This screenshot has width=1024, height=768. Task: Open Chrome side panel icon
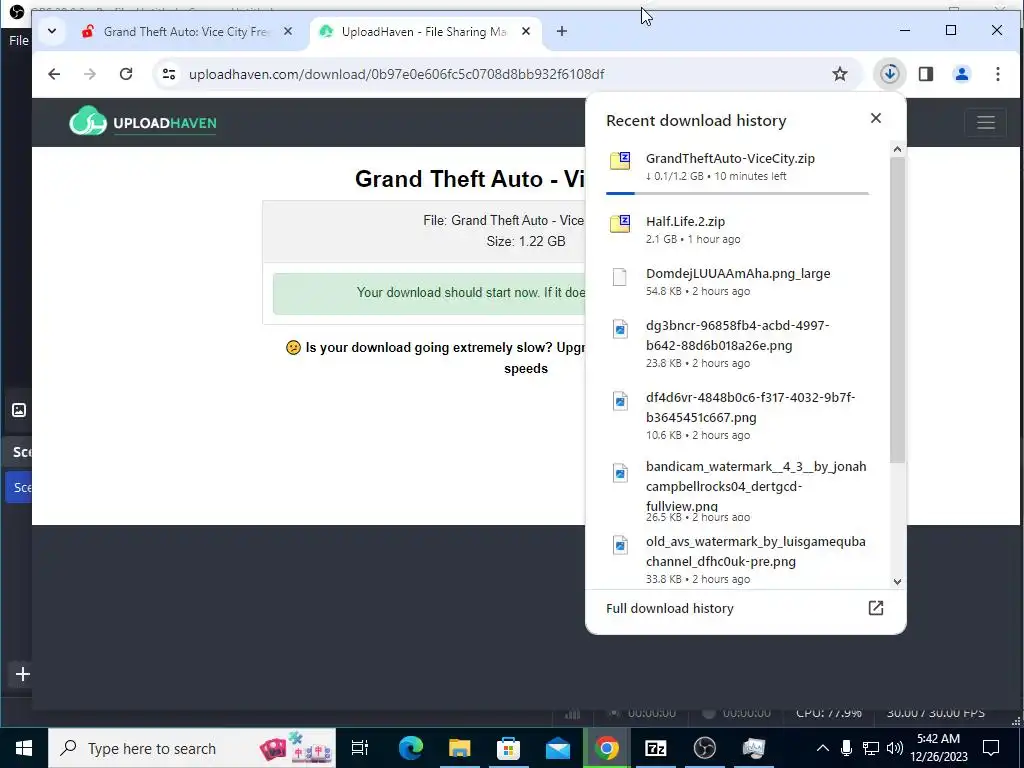[926, 74]
